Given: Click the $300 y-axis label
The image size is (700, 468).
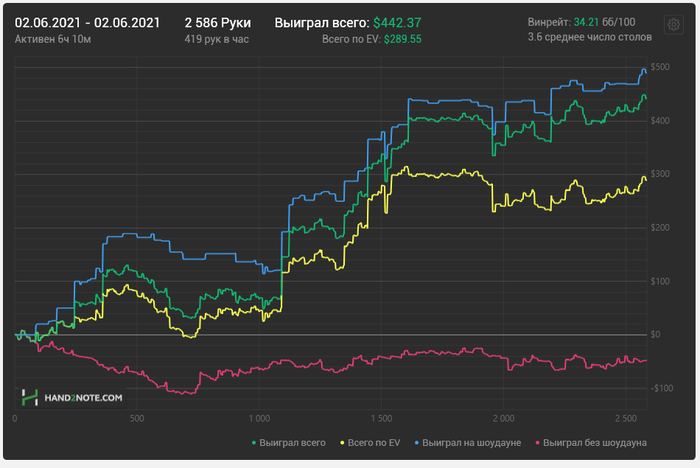Looking at the screenshot, I should (x=660, y=174).
